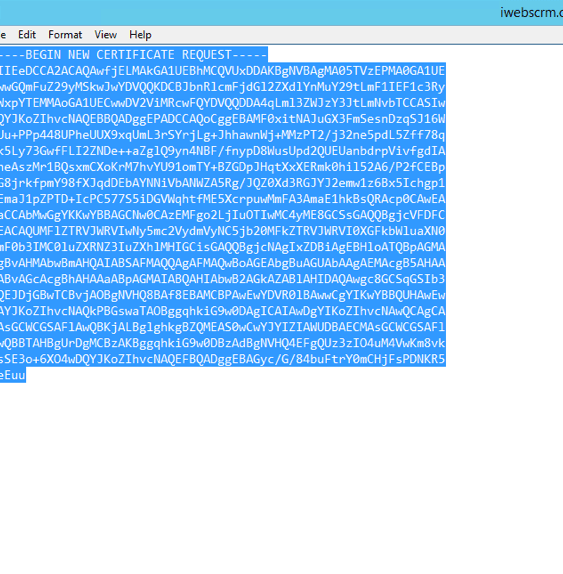Click the line ending with JtLmNvbTCCASIw

223,103
